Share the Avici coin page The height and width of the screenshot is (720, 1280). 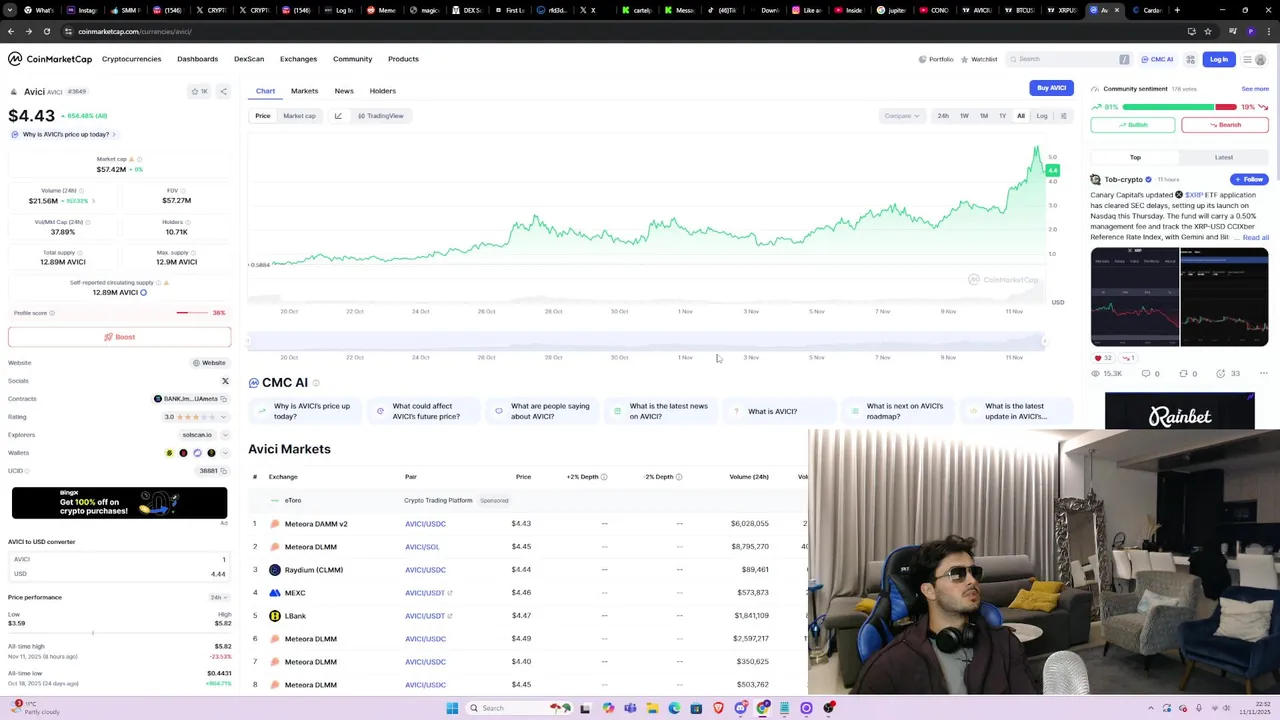(223, 91)
